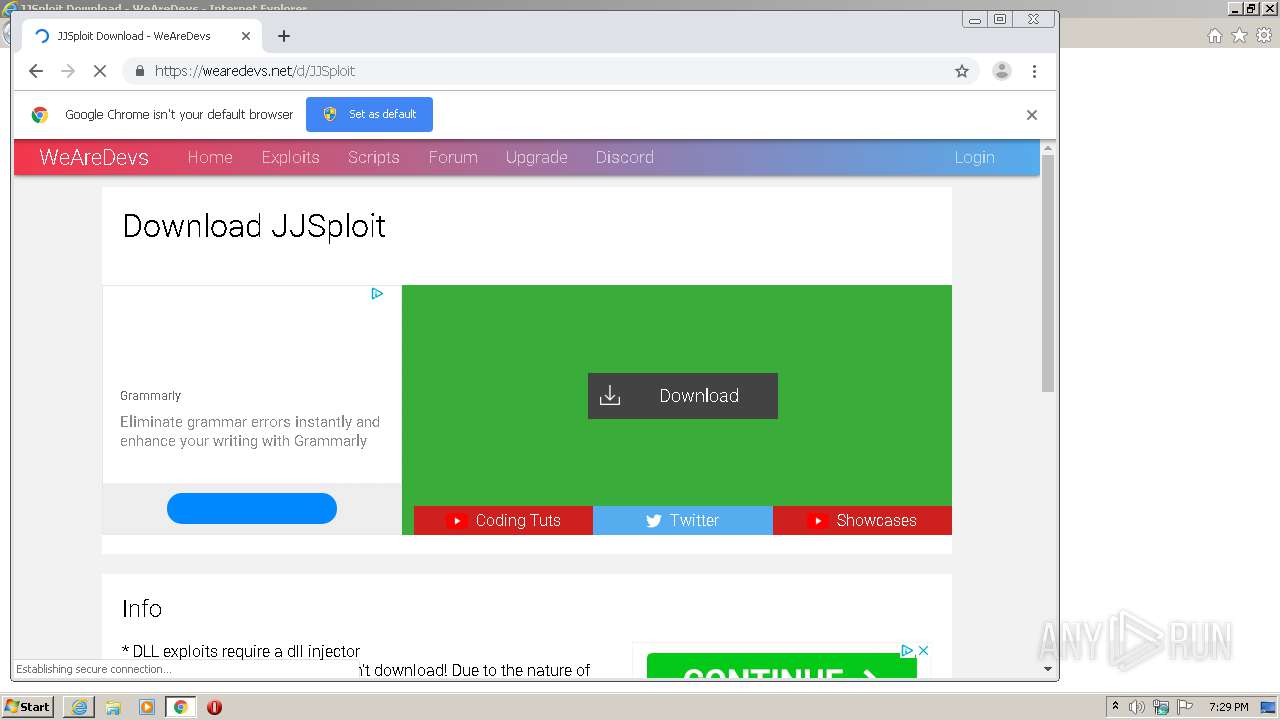Click the AdChoices icon on Continue ad

pyautogui.click(x=907, y=650)
